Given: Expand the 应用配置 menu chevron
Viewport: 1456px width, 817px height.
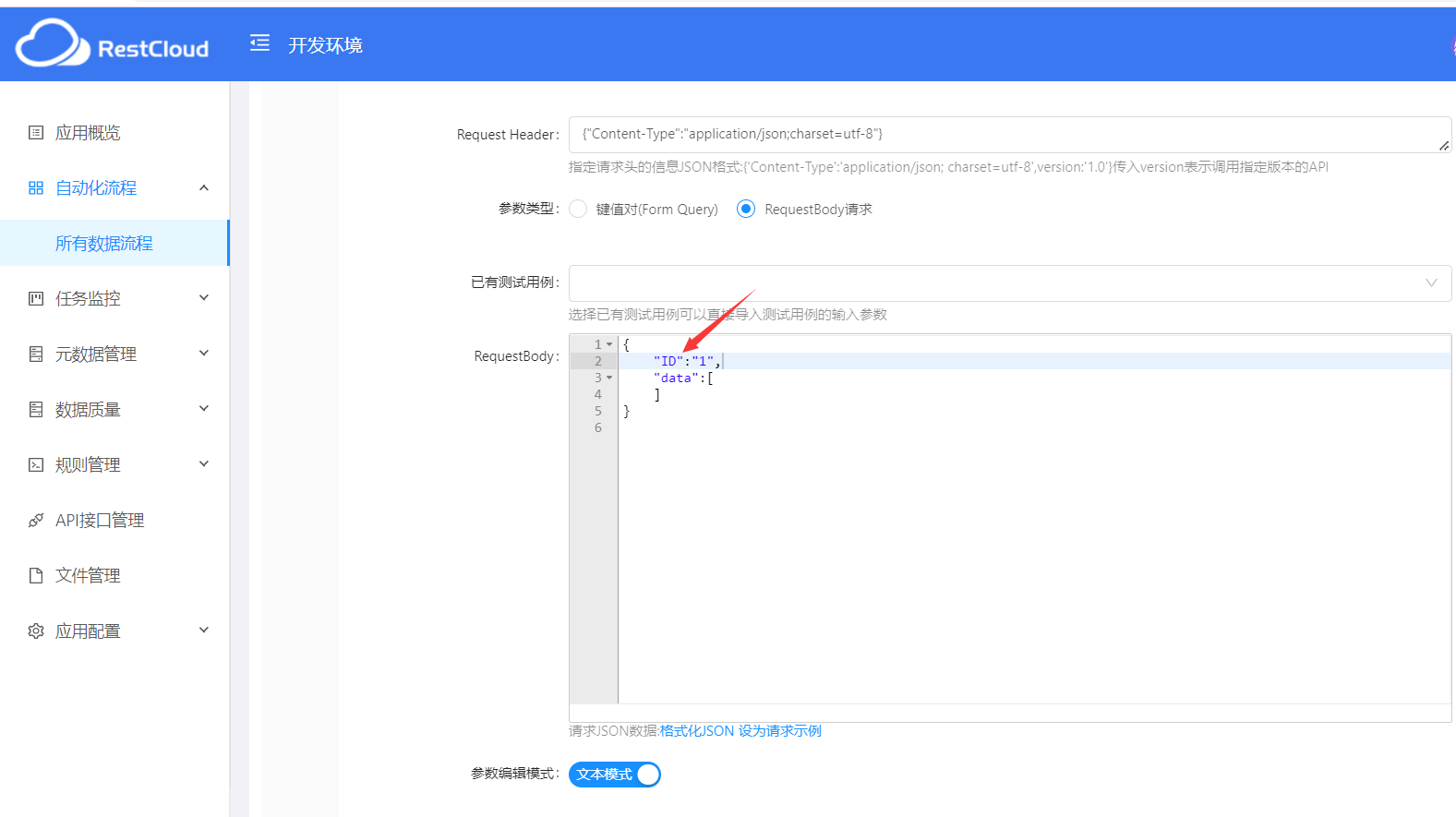Looking at the screenshot, I should click(x=204, y=631).
